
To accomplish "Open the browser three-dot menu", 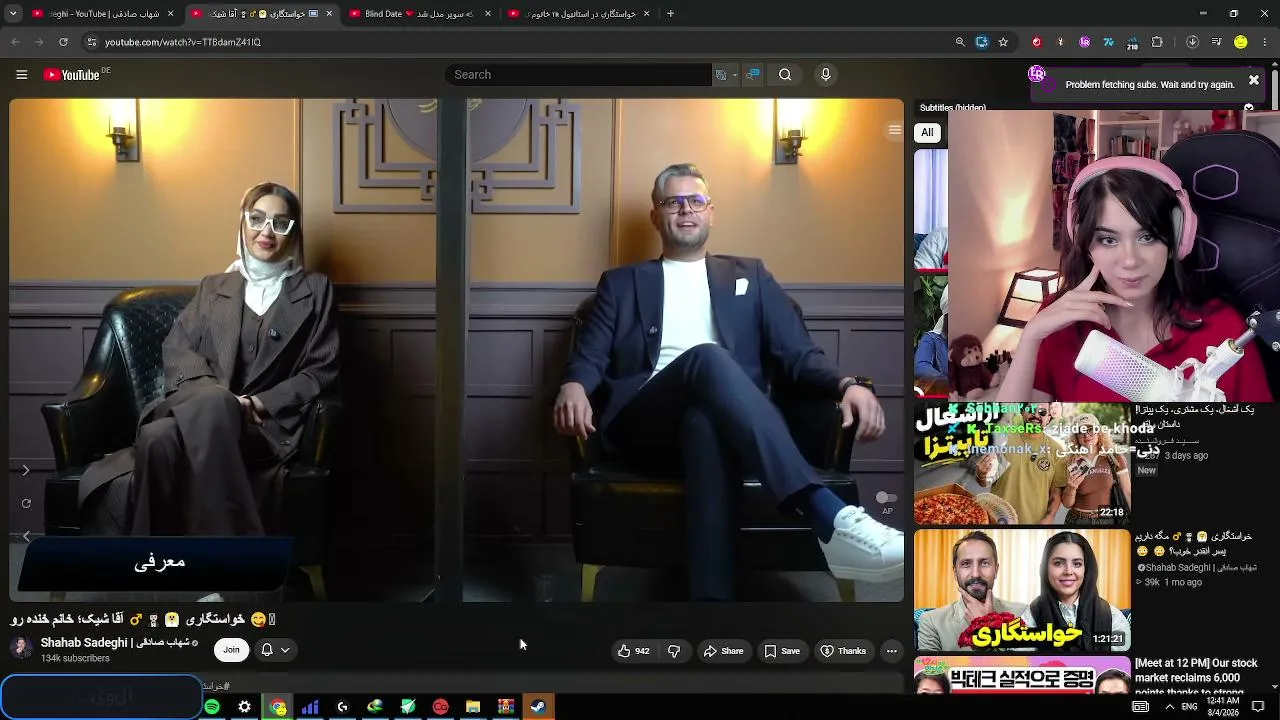I will pos(1265,42).
